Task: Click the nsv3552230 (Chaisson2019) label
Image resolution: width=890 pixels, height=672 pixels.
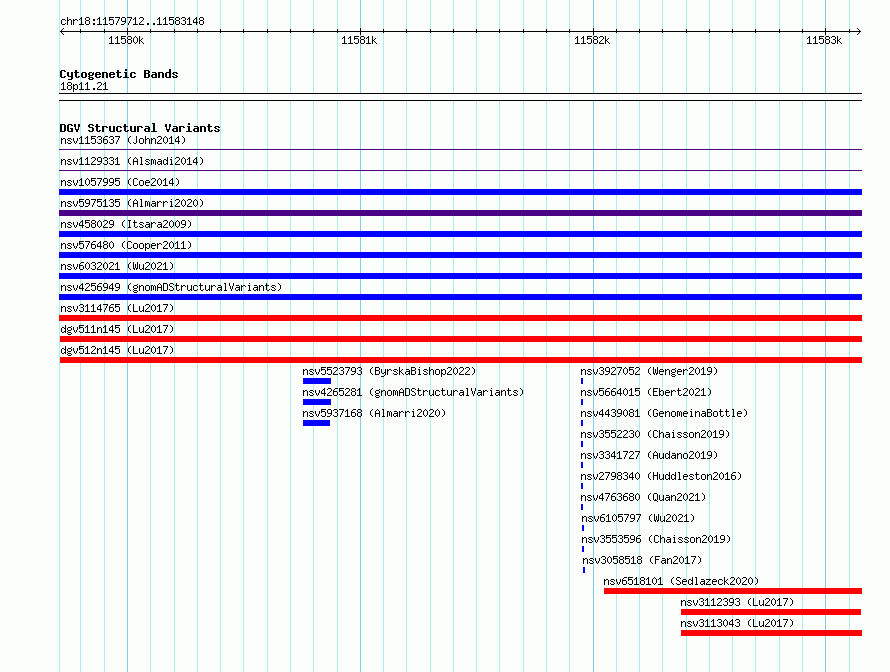Action: point(655,434)
